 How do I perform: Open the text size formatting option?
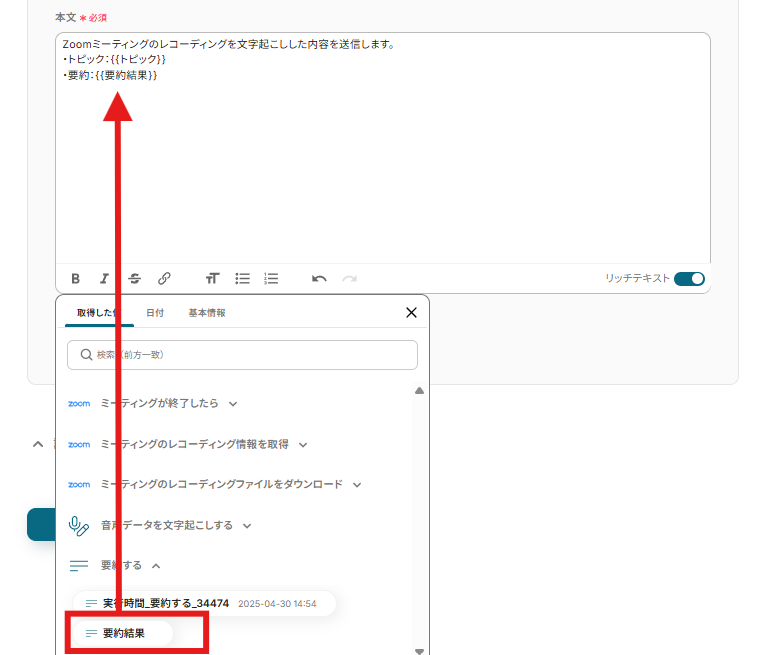212,279
